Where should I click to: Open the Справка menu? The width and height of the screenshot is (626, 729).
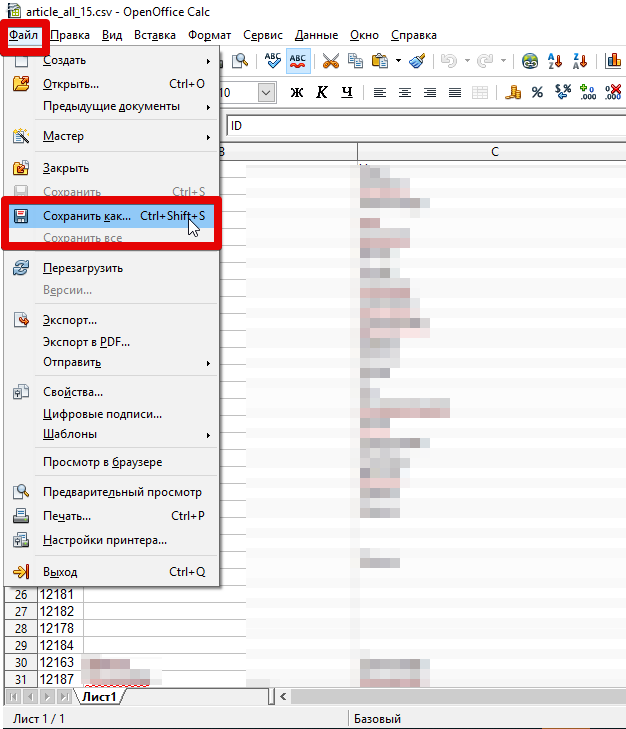click(x=413, y=35)
